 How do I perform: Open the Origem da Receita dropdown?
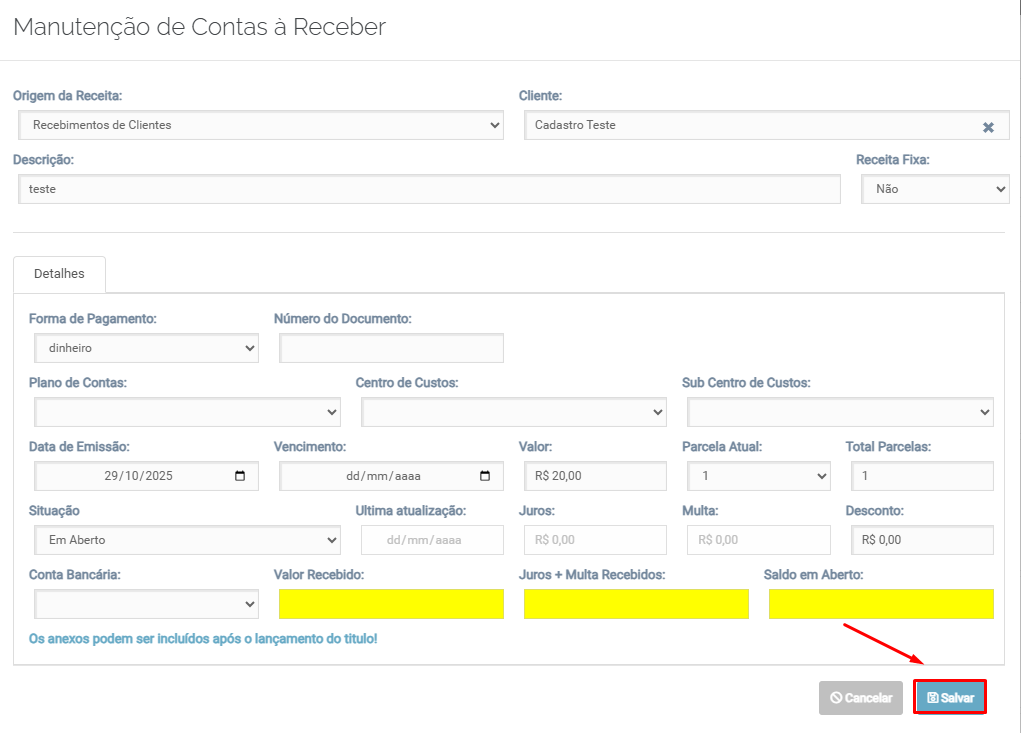260,125
